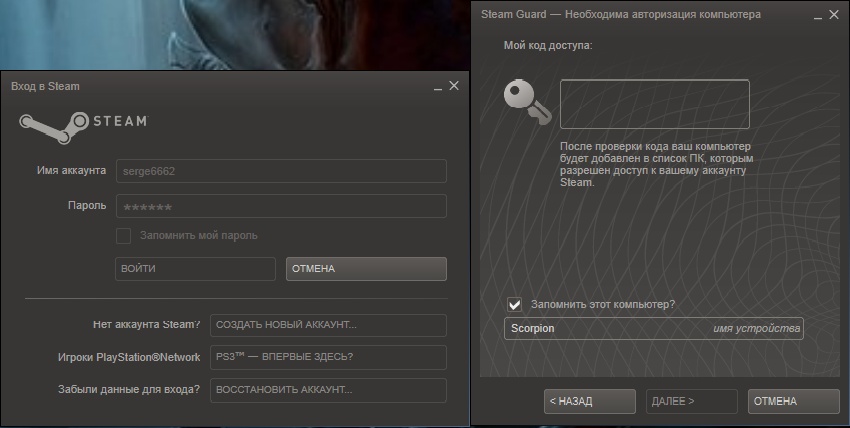
Task: Minimize the Вход в Steam window
Action: [438, 87]
